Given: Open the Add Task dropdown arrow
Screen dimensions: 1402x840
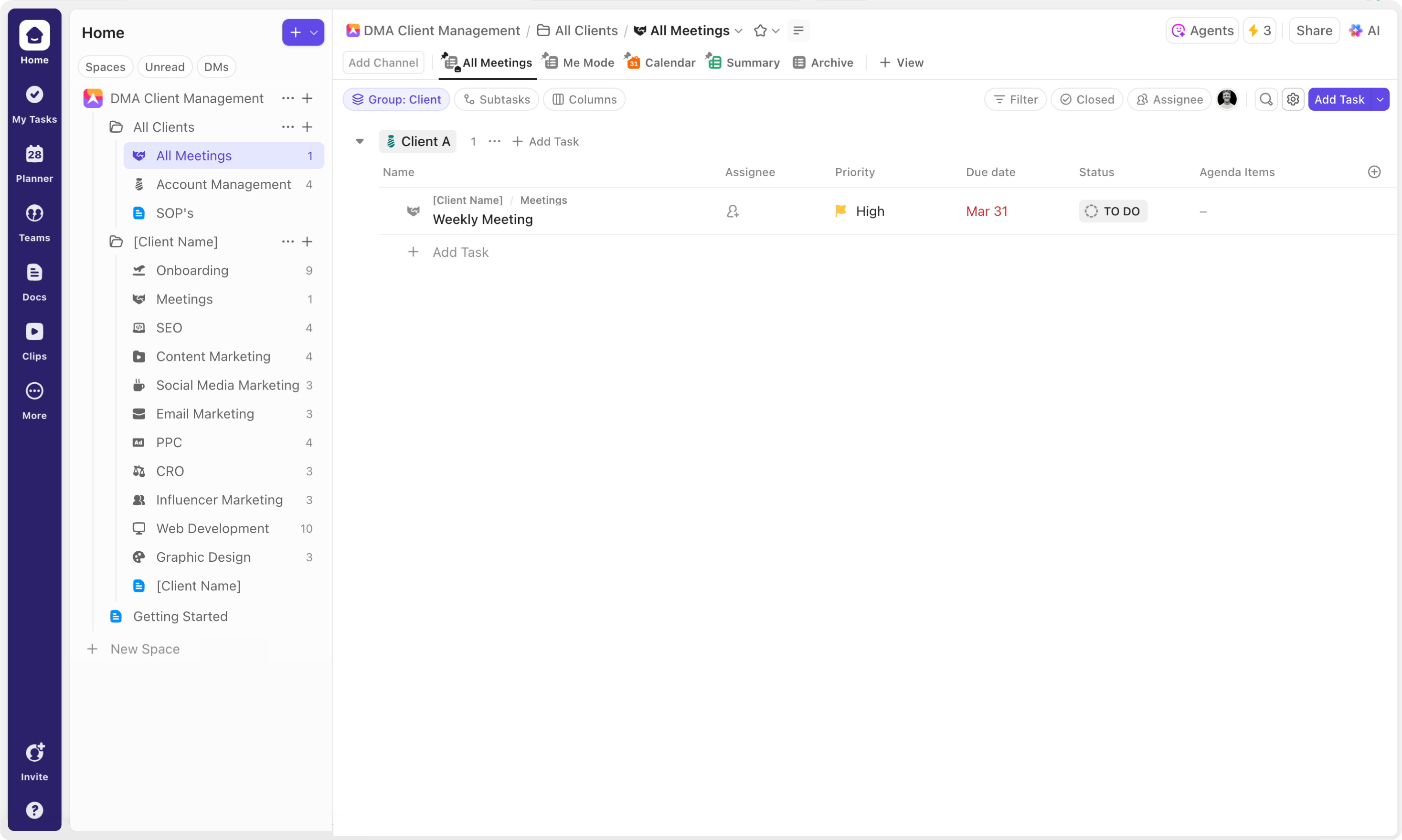Looking at the screenshot, I should click(1380, 100).
